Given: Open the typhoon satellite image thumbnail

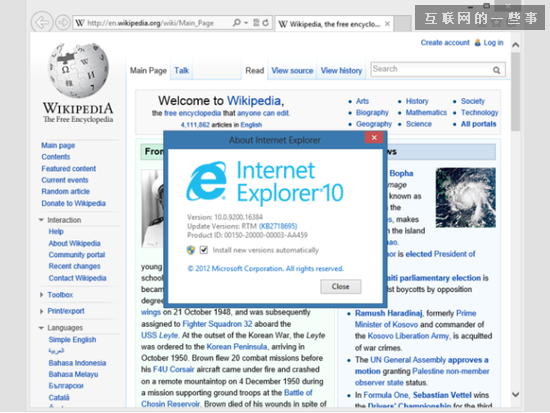Looking at the screenshot, I should [465, 198].
